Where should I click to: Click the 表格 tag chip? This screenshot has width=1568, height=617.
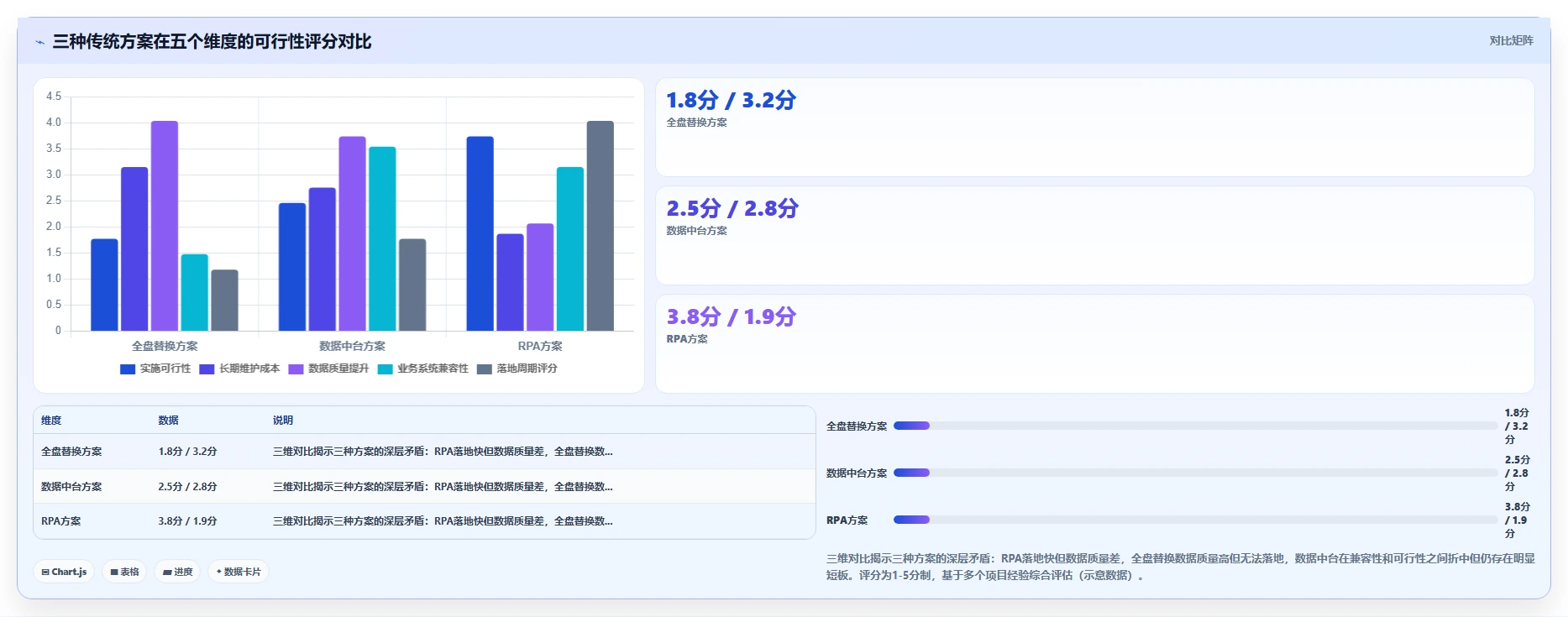point(125,572)
